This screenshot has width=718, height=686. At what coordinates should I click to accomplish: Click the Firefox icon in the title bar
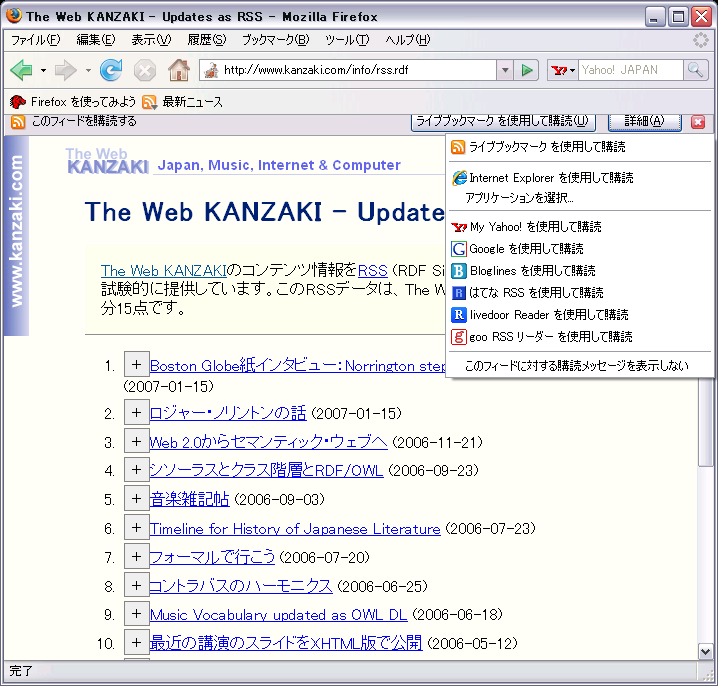[14, 15]
